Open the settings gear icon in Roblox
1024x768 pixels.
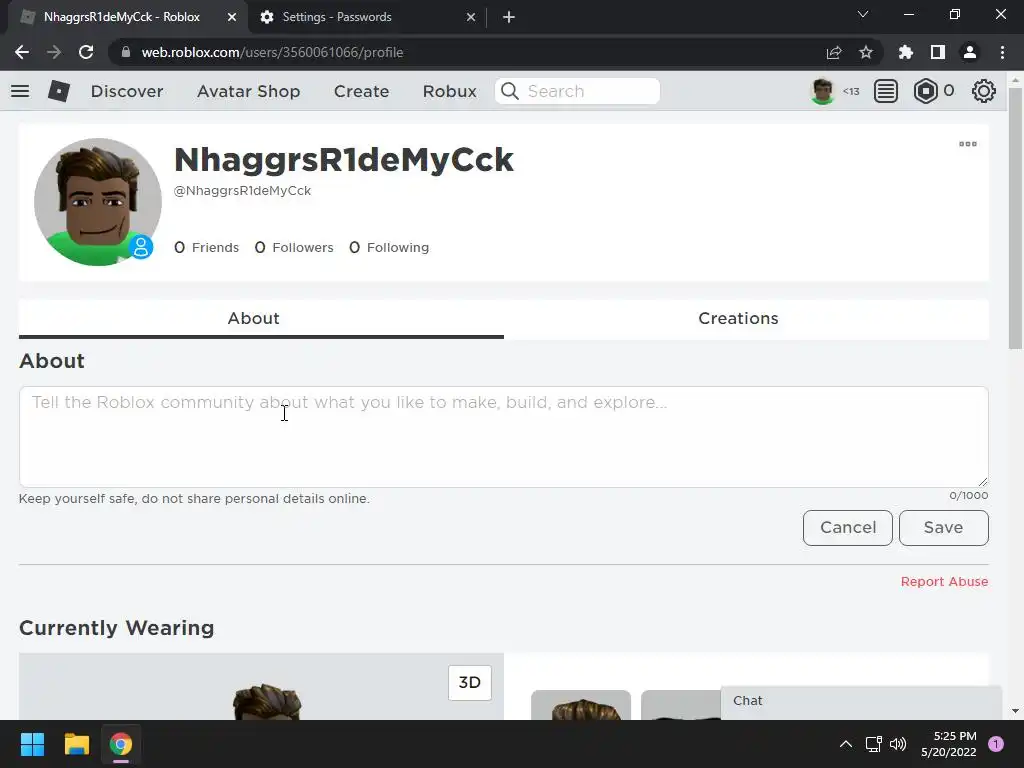tap(984, 91)
